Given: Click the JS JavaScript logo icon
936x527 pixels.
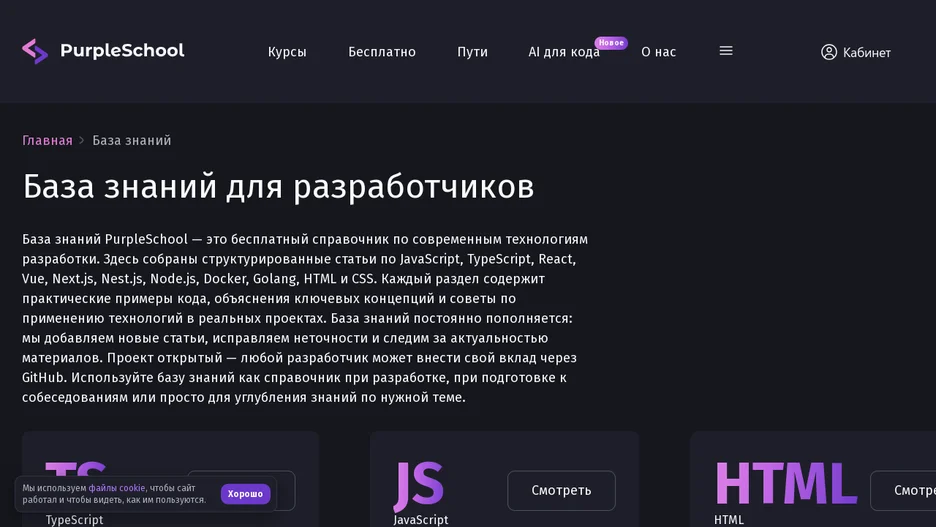Looking at the screenshot, I should pos(418,485).
